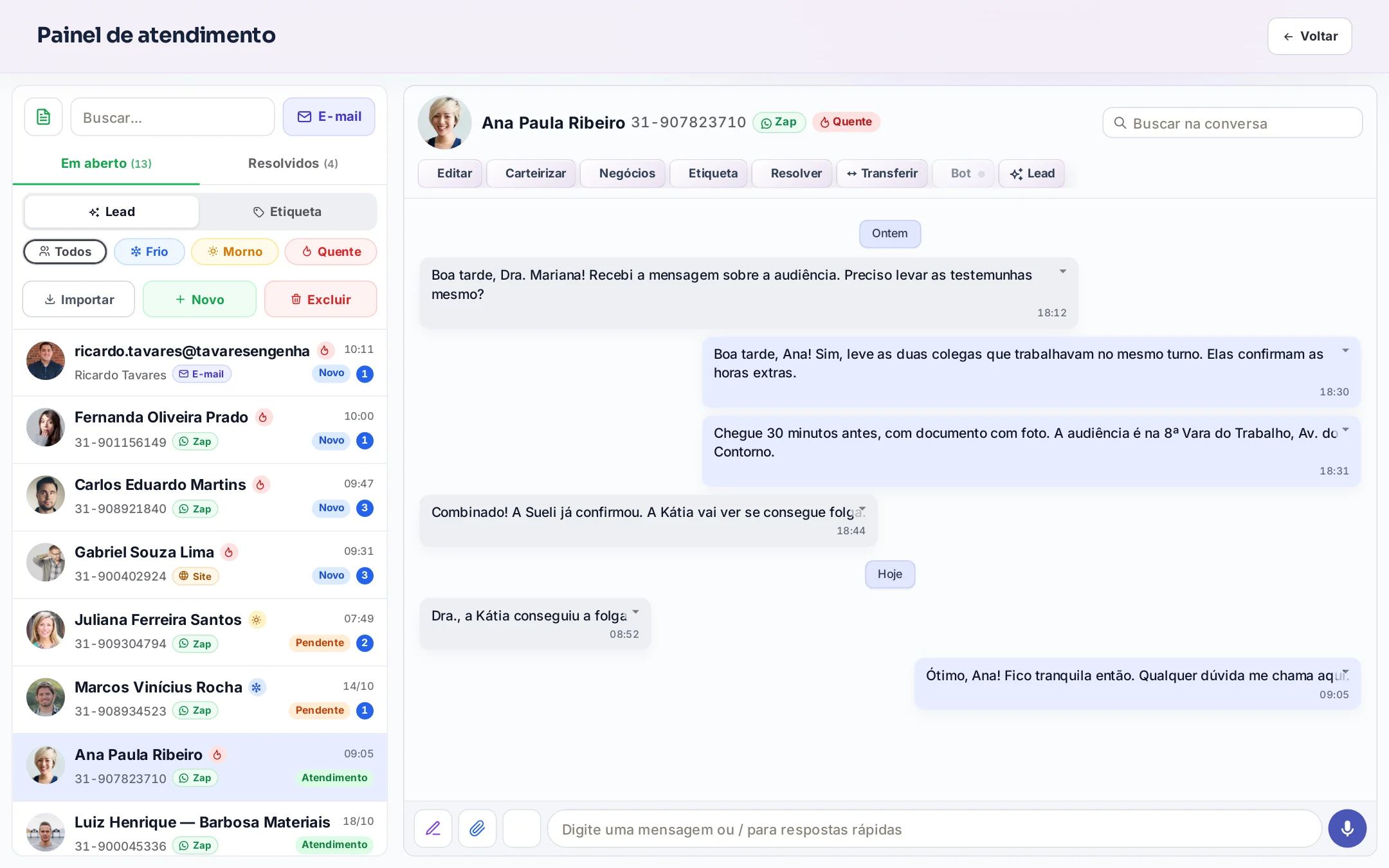
Task: Click the green document icon beside search
Action: pyautogui.click(x=43, y=117)
